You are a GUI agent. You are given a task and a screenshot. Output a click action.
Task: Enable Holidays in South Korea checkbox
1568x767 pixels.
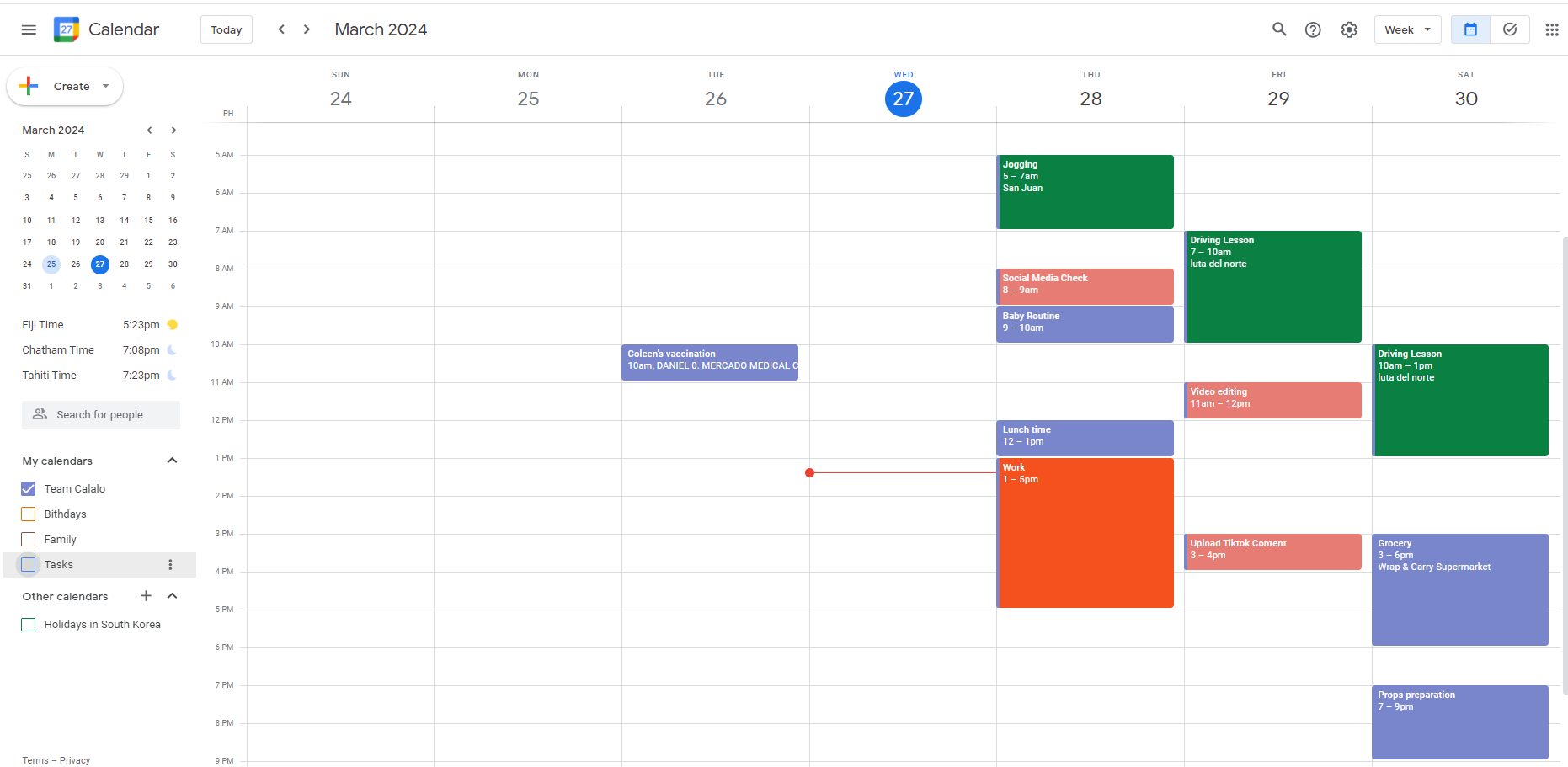pos(29,625)
